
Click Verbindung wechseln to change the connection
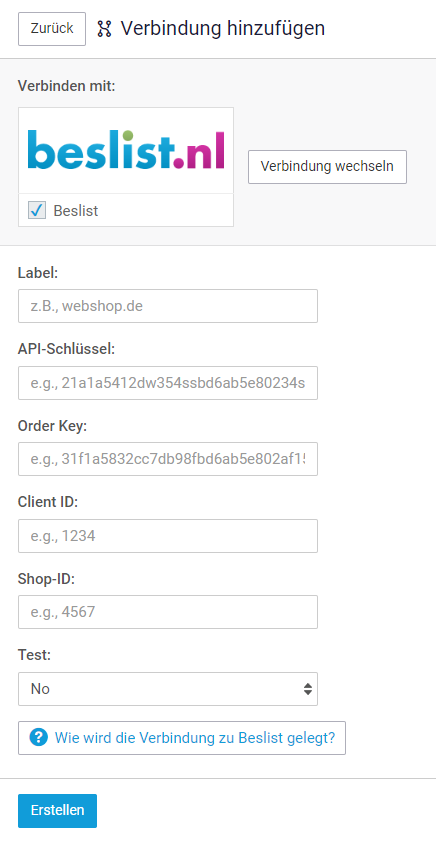(327, 167)
